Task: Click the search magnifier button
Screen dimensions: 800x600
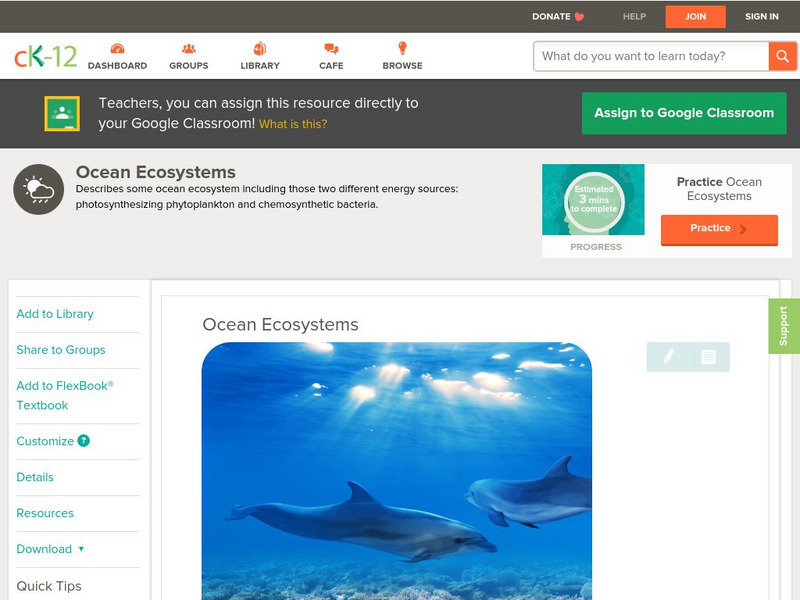Action: pyautogui.click(x=784, y=56)
